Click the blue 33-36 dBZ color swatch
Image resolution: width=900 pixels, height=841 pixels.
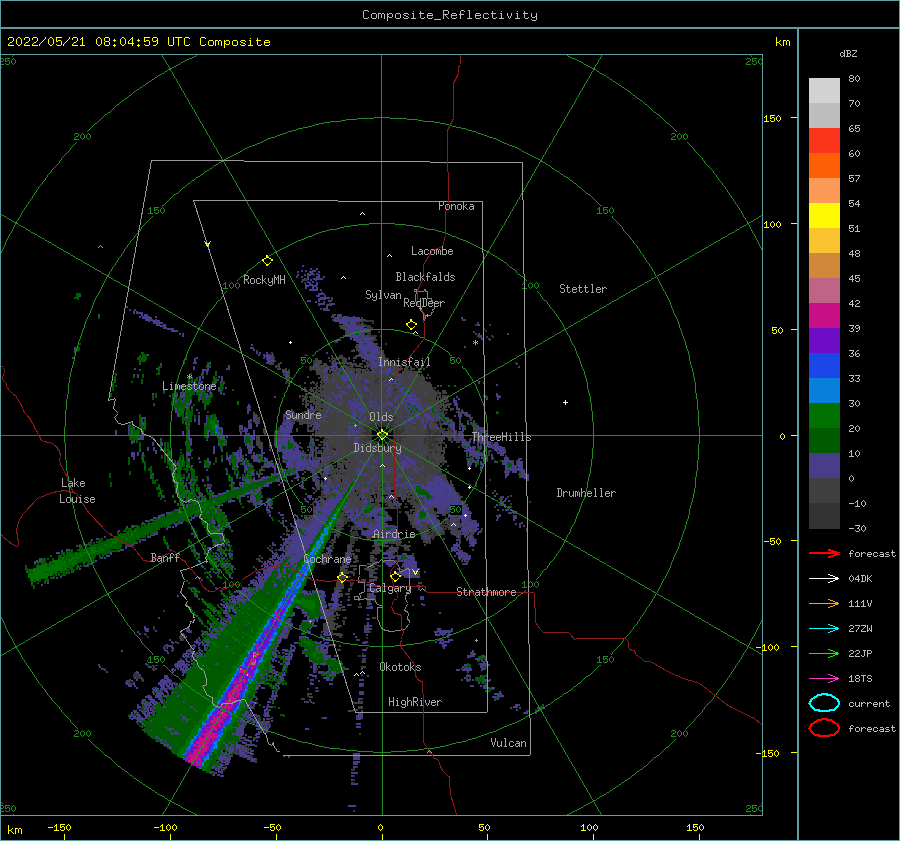[x=824, y=366]
